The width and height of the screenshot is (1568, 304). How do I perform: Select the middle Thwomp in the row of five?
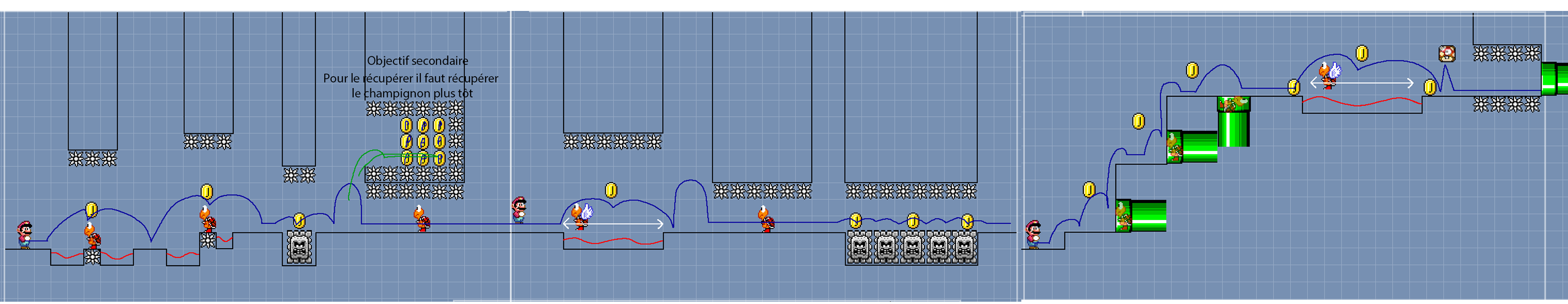pyautogui.click(x=912, y=248)
